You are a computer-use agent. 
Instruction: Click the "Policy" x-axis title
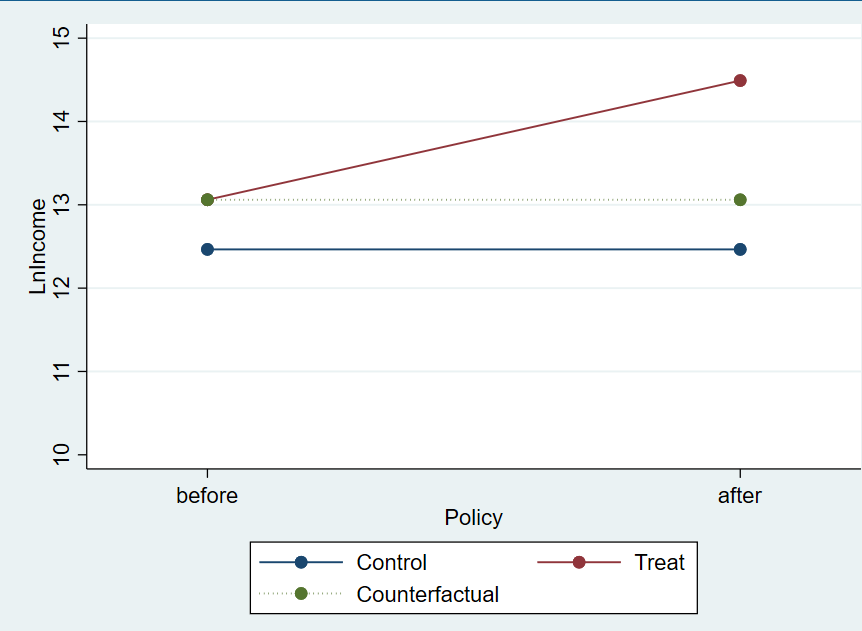[473, 518]
